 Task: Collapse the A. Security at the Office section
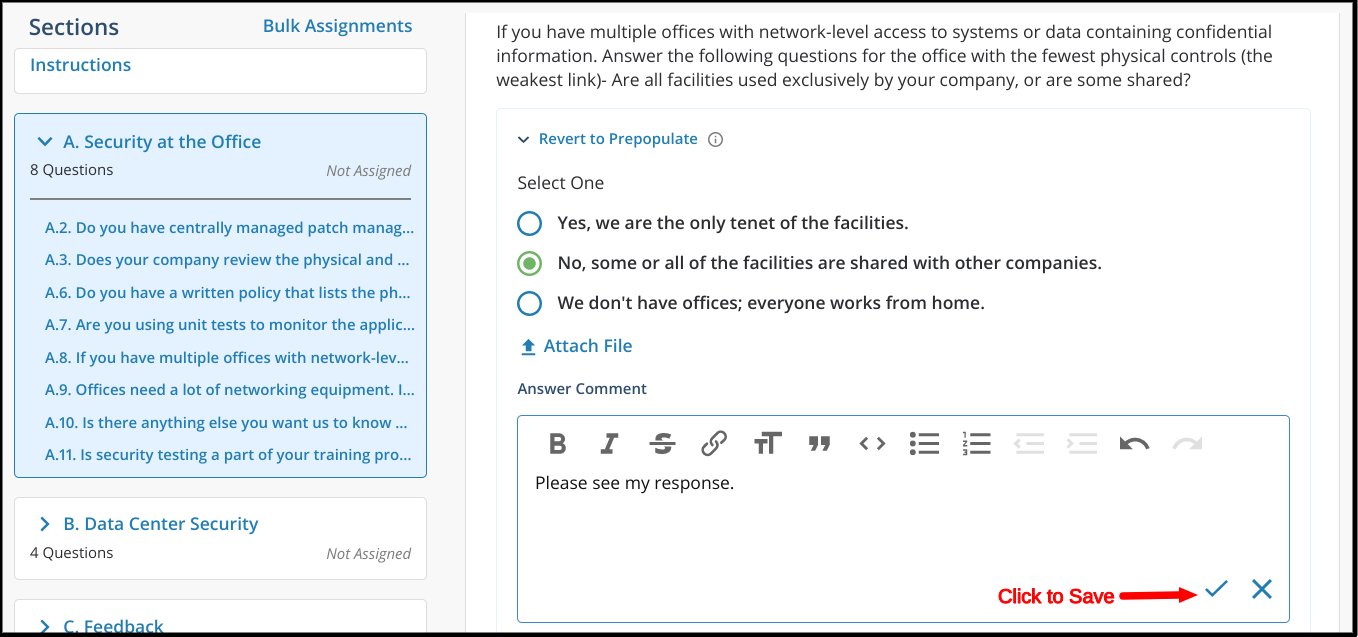point(44,142)
